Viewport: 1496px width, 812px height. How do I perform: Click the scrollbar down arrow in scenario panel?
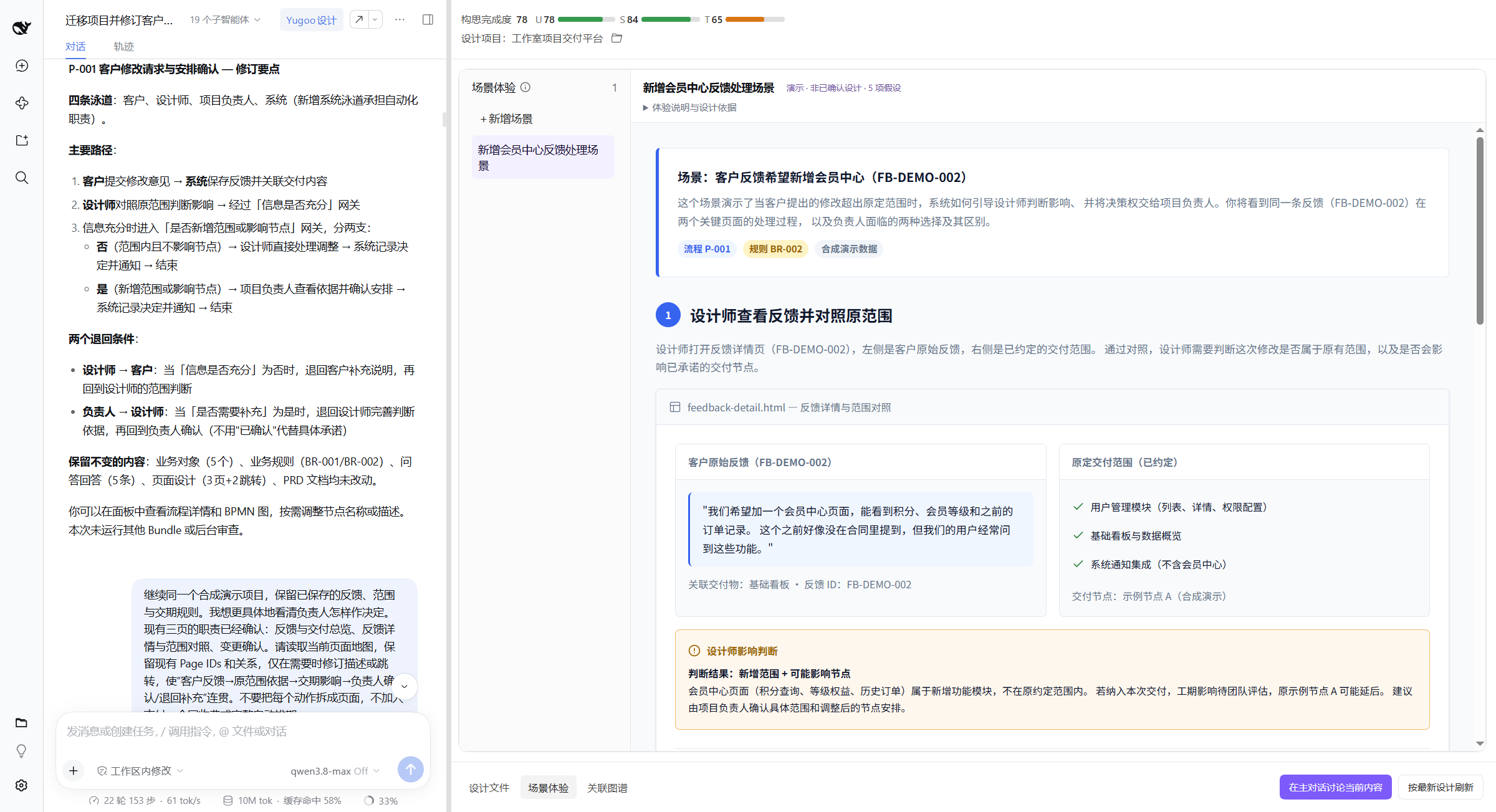click(x=1480, y=743)
